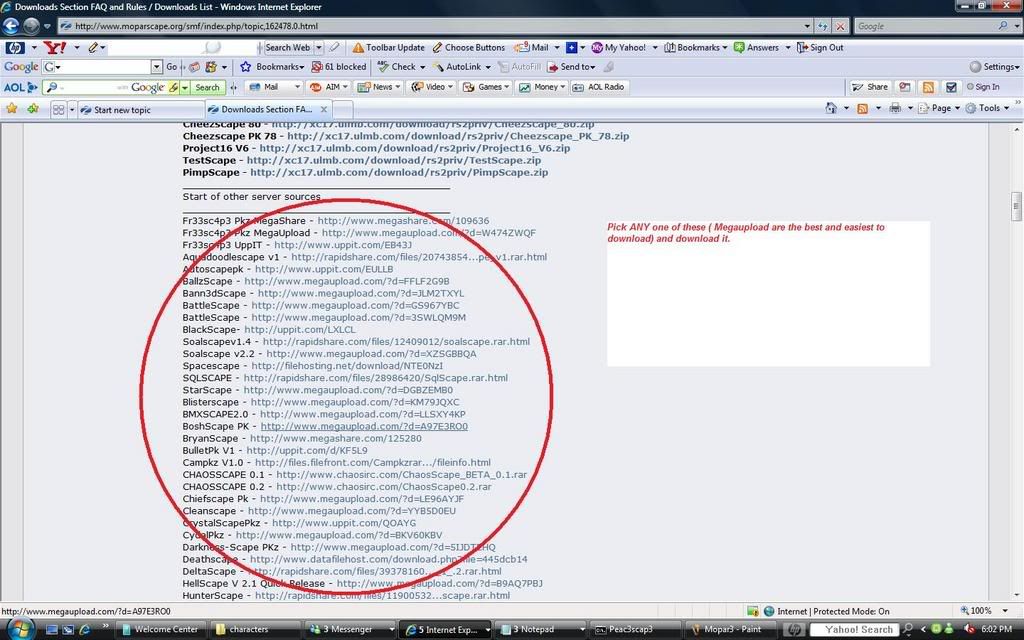Click the Send to button

pos(571,67)
